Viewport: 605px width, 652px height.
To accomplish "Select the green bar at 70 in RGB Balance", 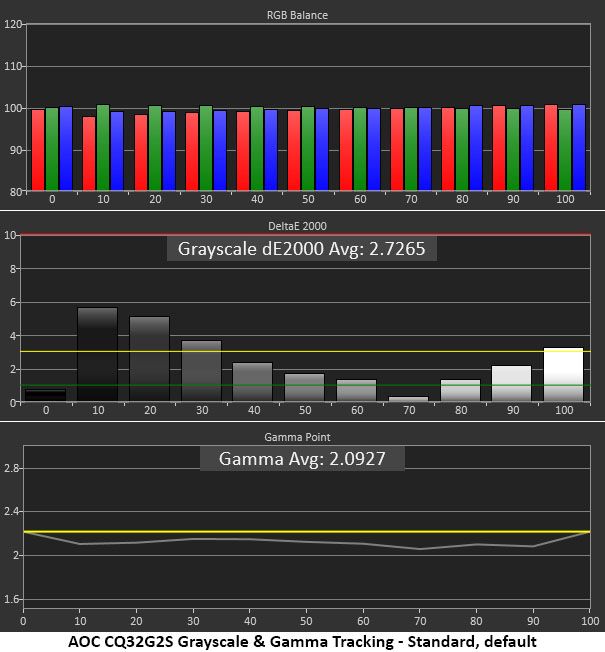I will click(411, 149).
